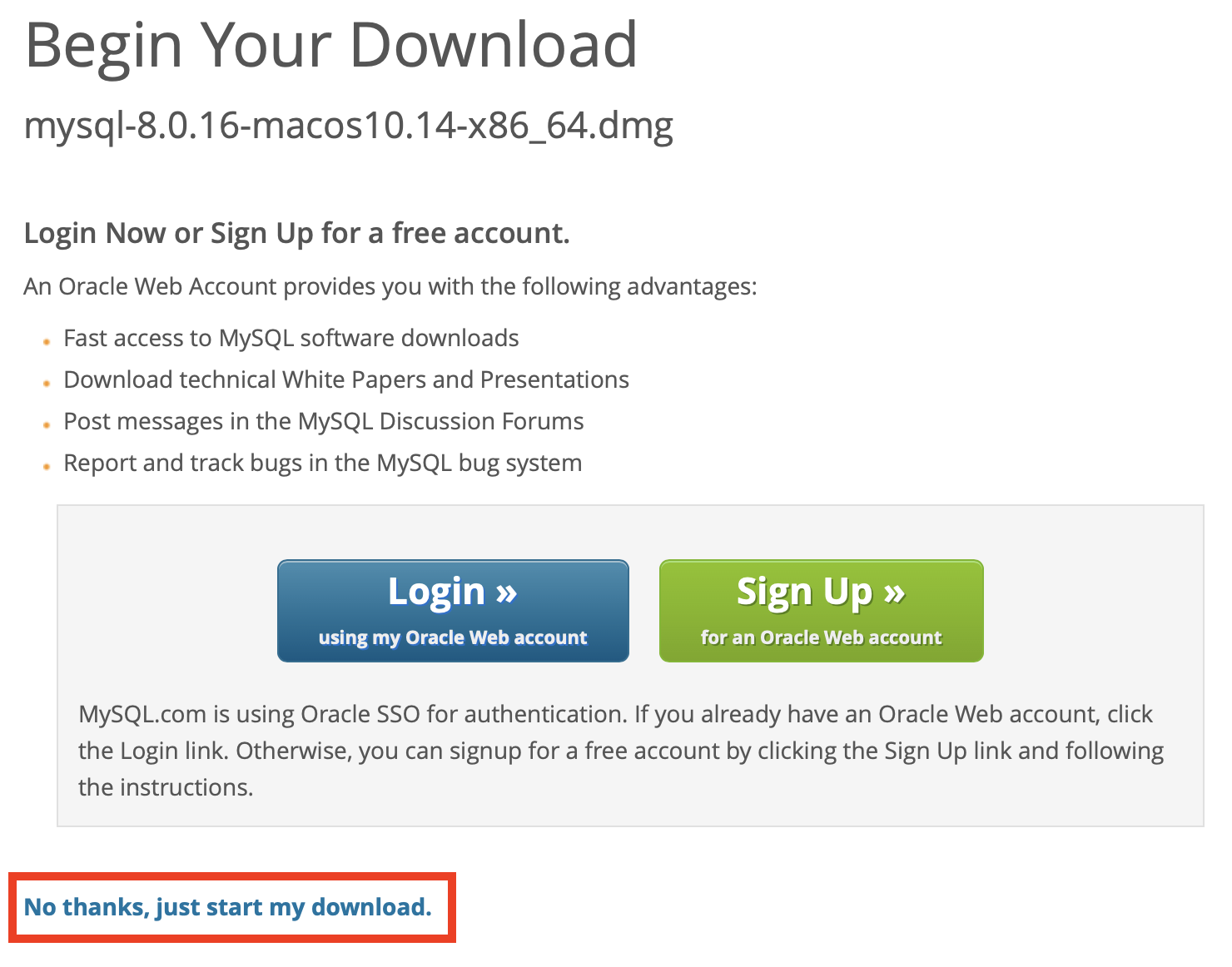Click the Report and track bugs list item

click(323, 464)
